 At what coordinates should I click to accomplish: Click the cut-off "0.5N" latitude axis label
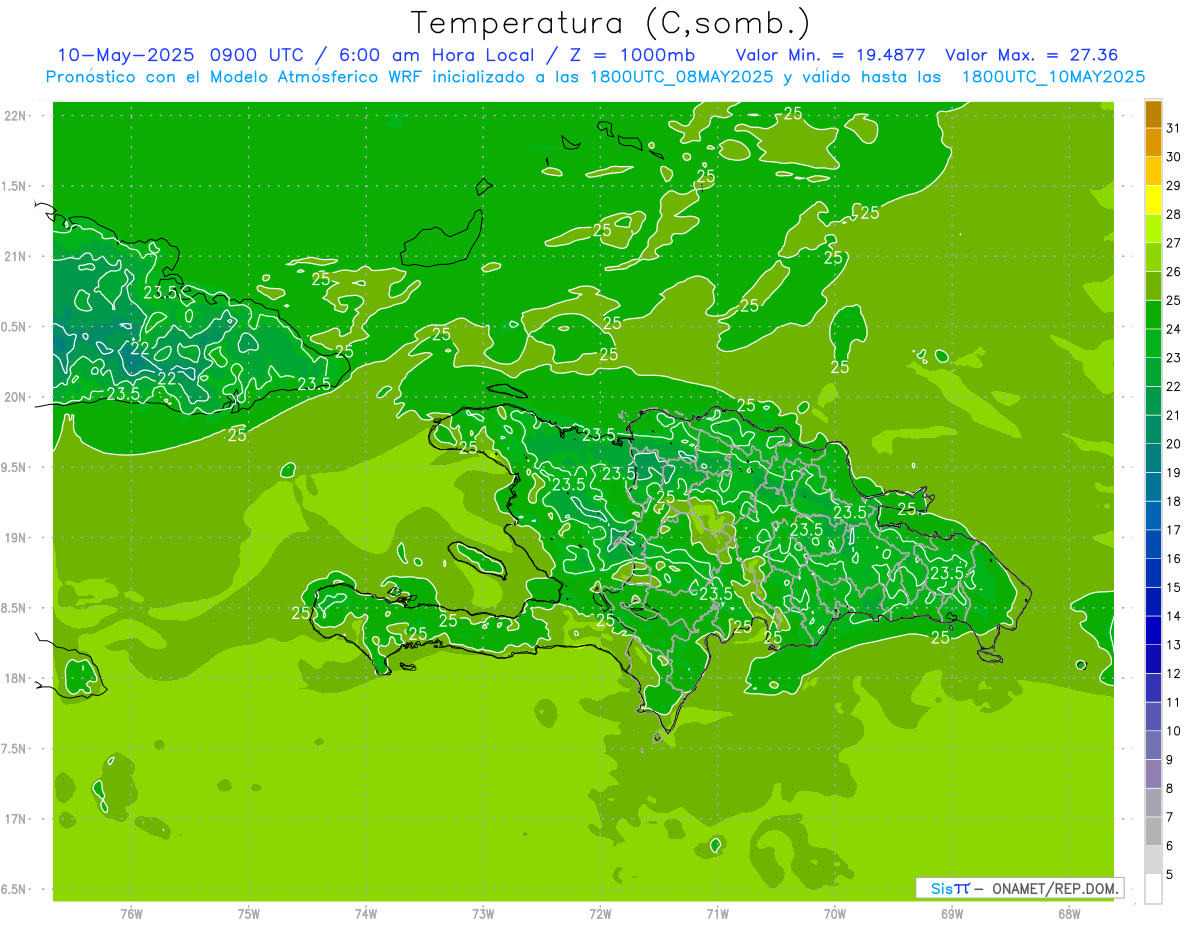click(x=15, y=327)
